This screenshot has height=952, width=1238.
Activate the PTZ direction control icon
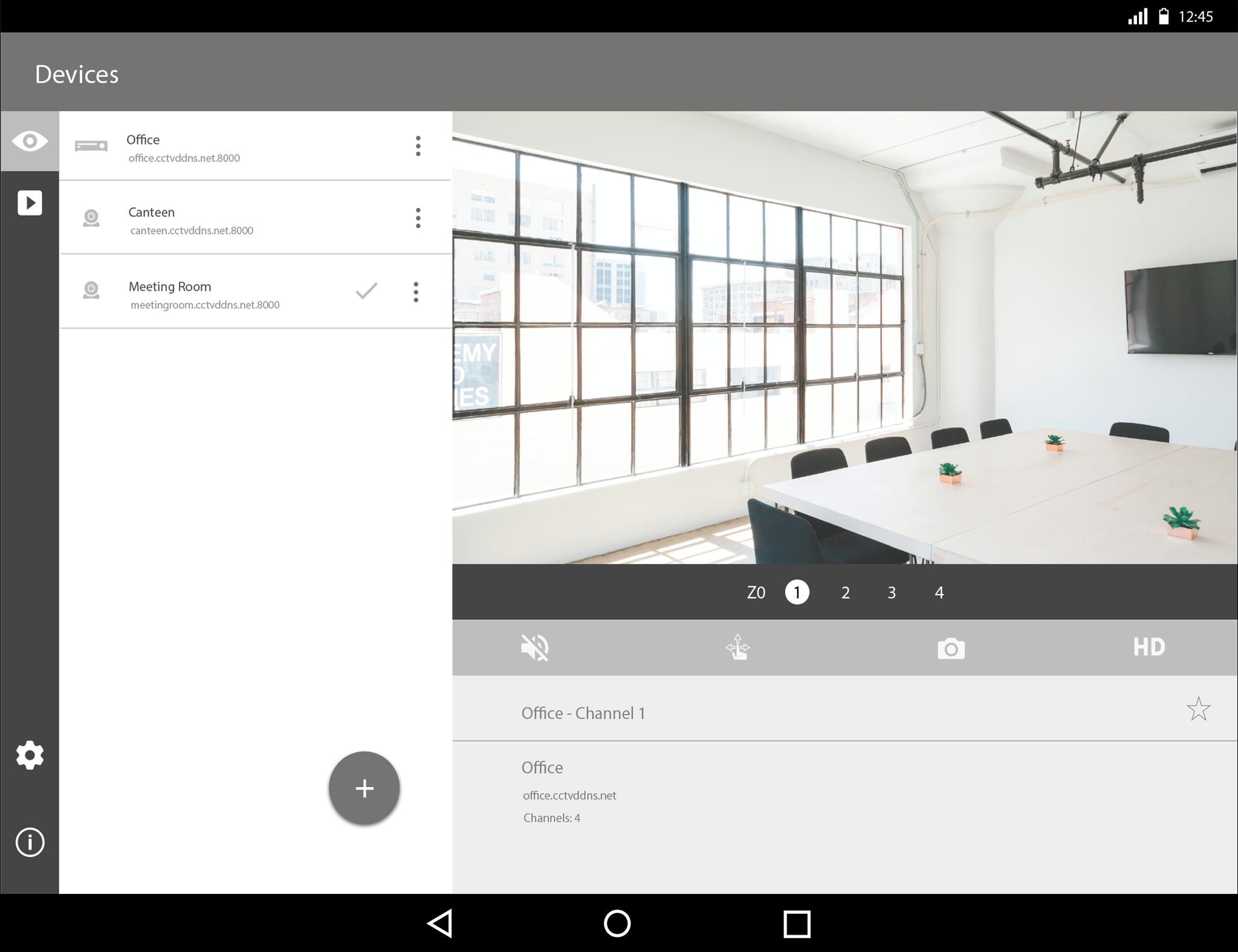point(738,647)
